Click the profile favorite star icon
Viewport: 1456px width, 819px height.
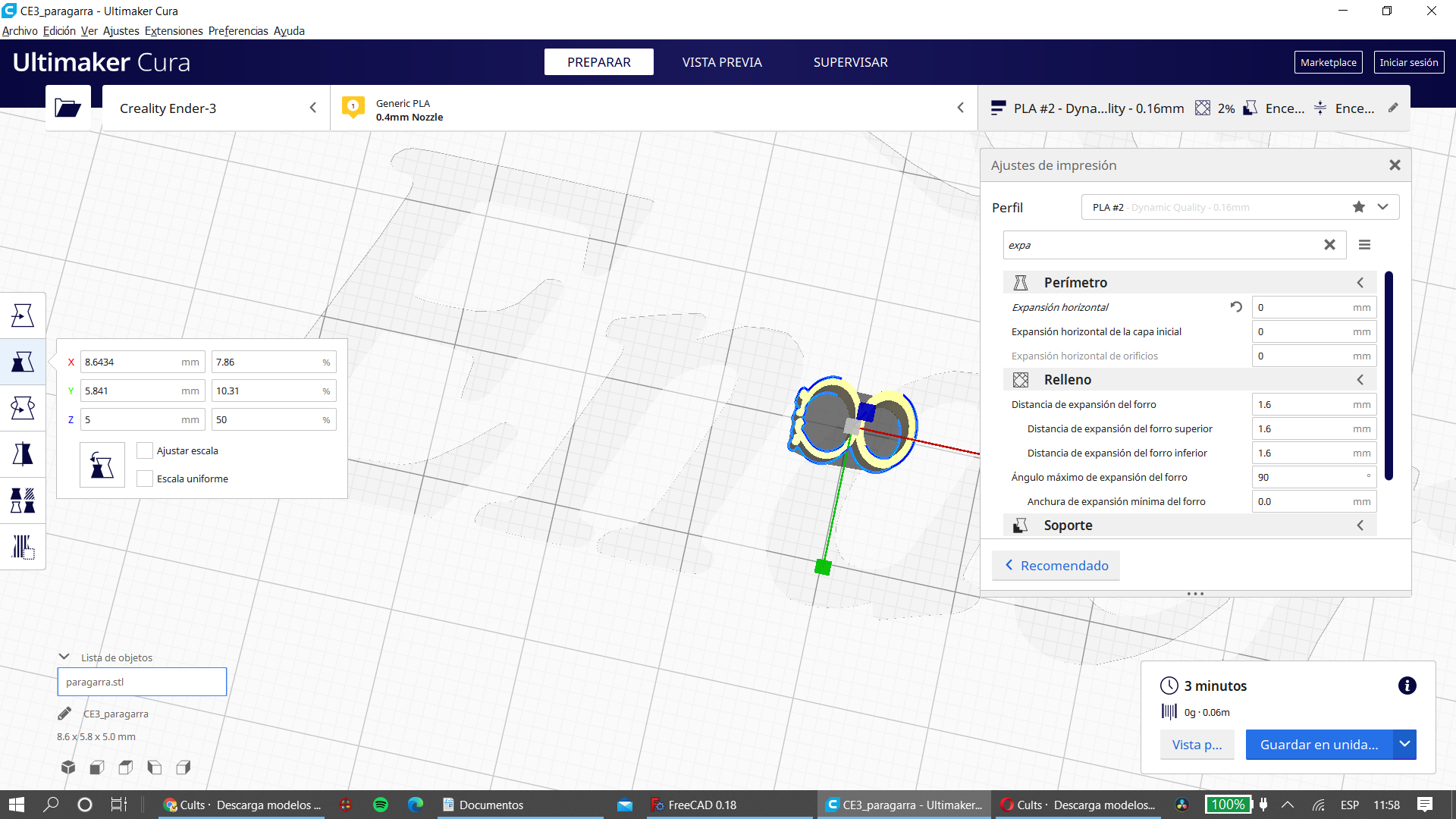pos(1359,207)
